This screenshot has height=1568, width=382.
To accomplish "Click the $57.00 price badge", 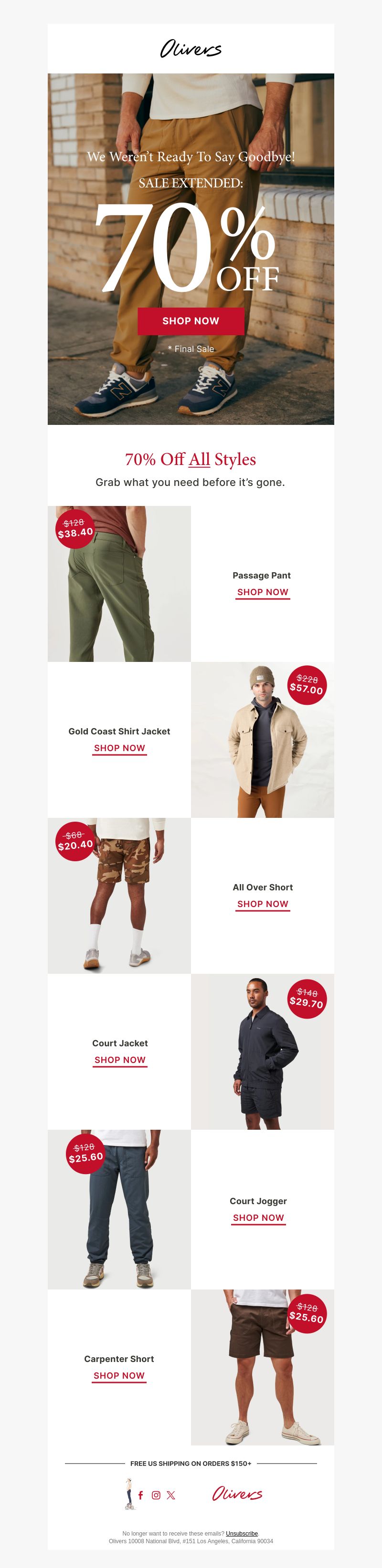I will (x=307, y=685).
